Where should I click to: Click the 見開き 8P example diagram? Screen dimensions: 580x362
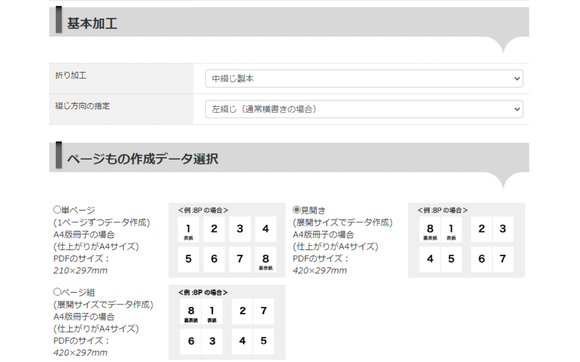pyautogui.click(x=466, y=240)
